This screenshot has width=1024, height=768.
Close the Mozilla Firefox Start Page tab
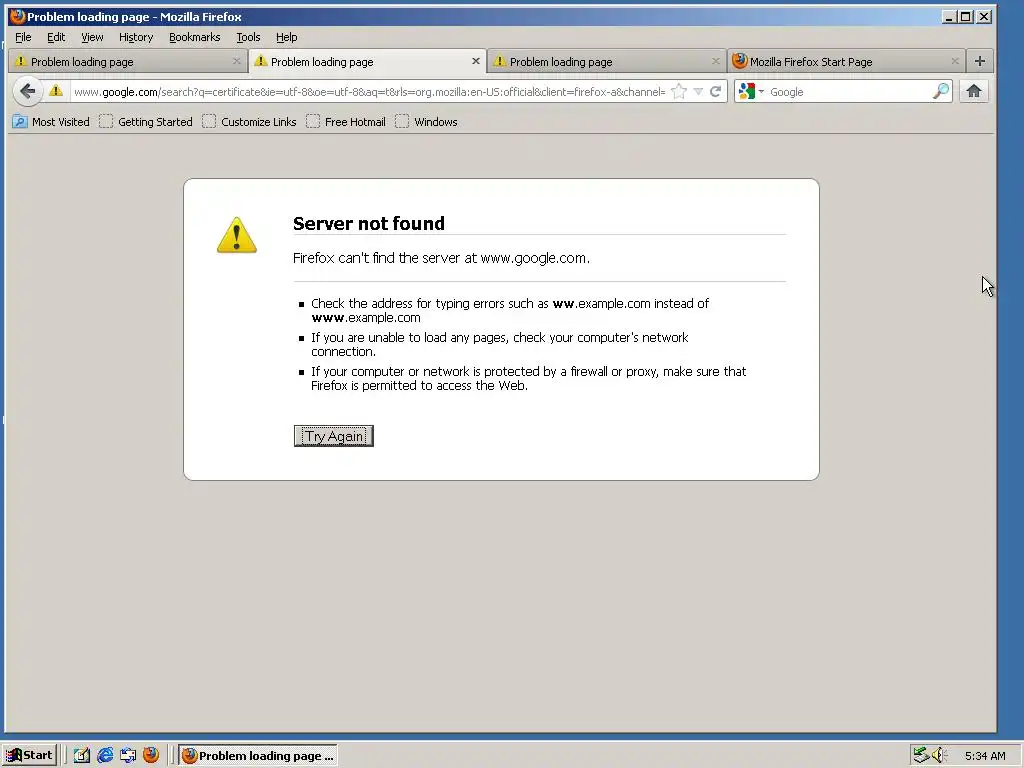(955, 61)
